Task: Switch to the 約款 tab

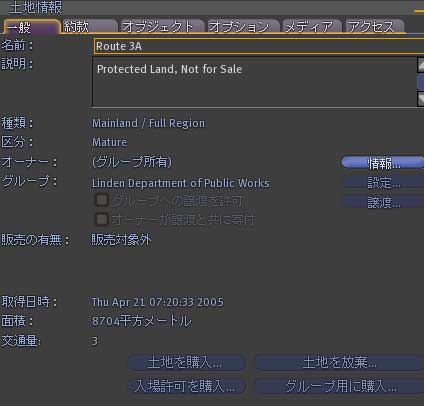Action: click(x=90, y=27)
